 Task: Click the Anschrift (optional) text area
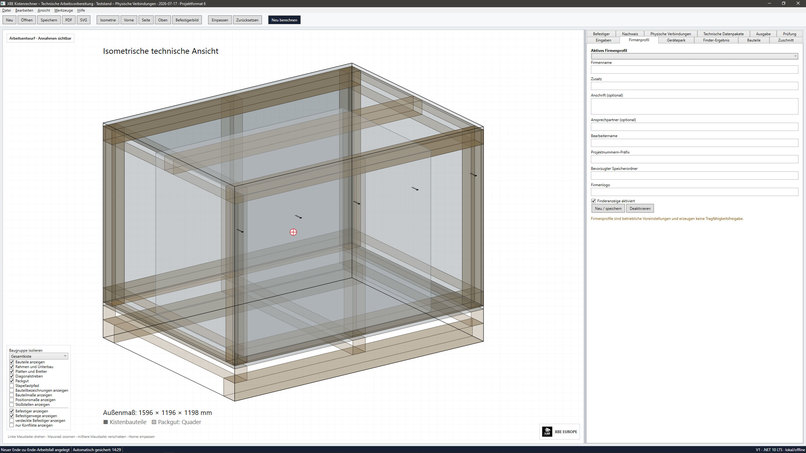click(x=694, y=106)
